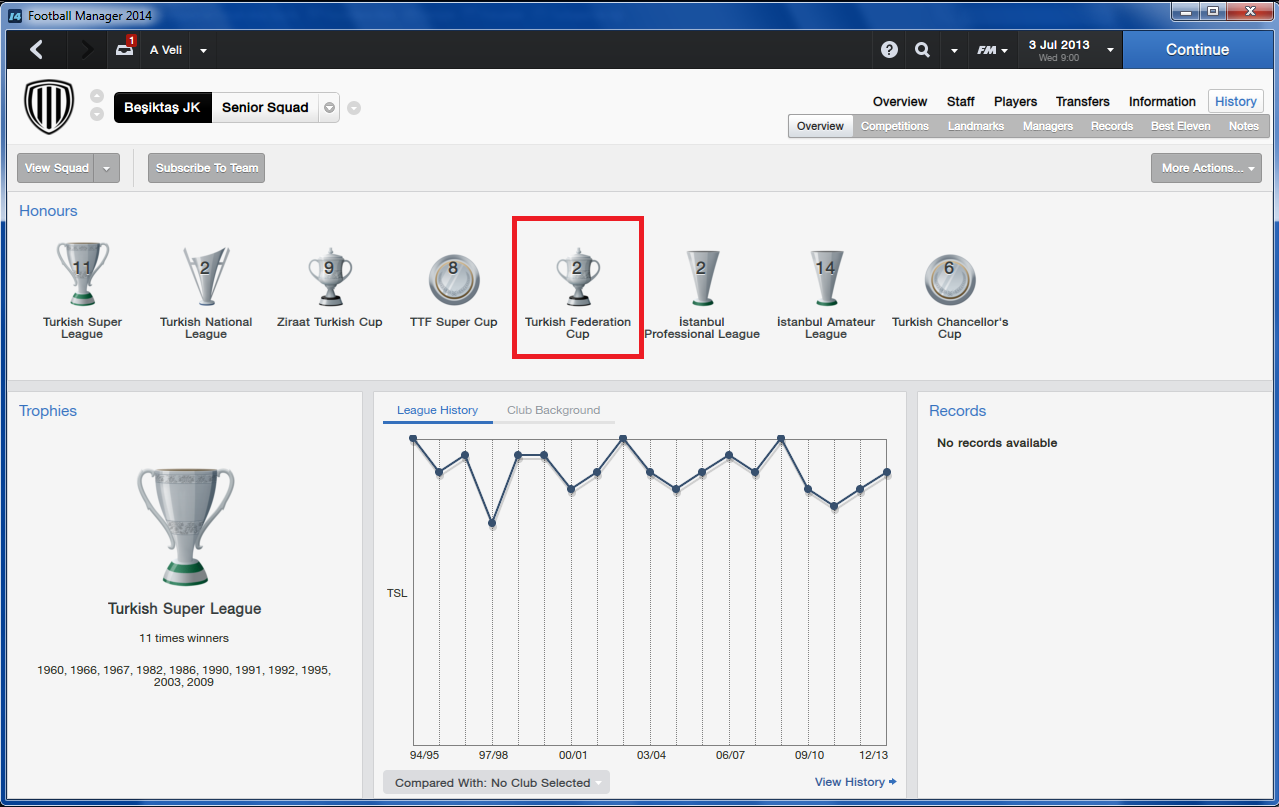1279x807 pixels.
Task: Switch to the Notes tab
Action: coord(1244,126)
